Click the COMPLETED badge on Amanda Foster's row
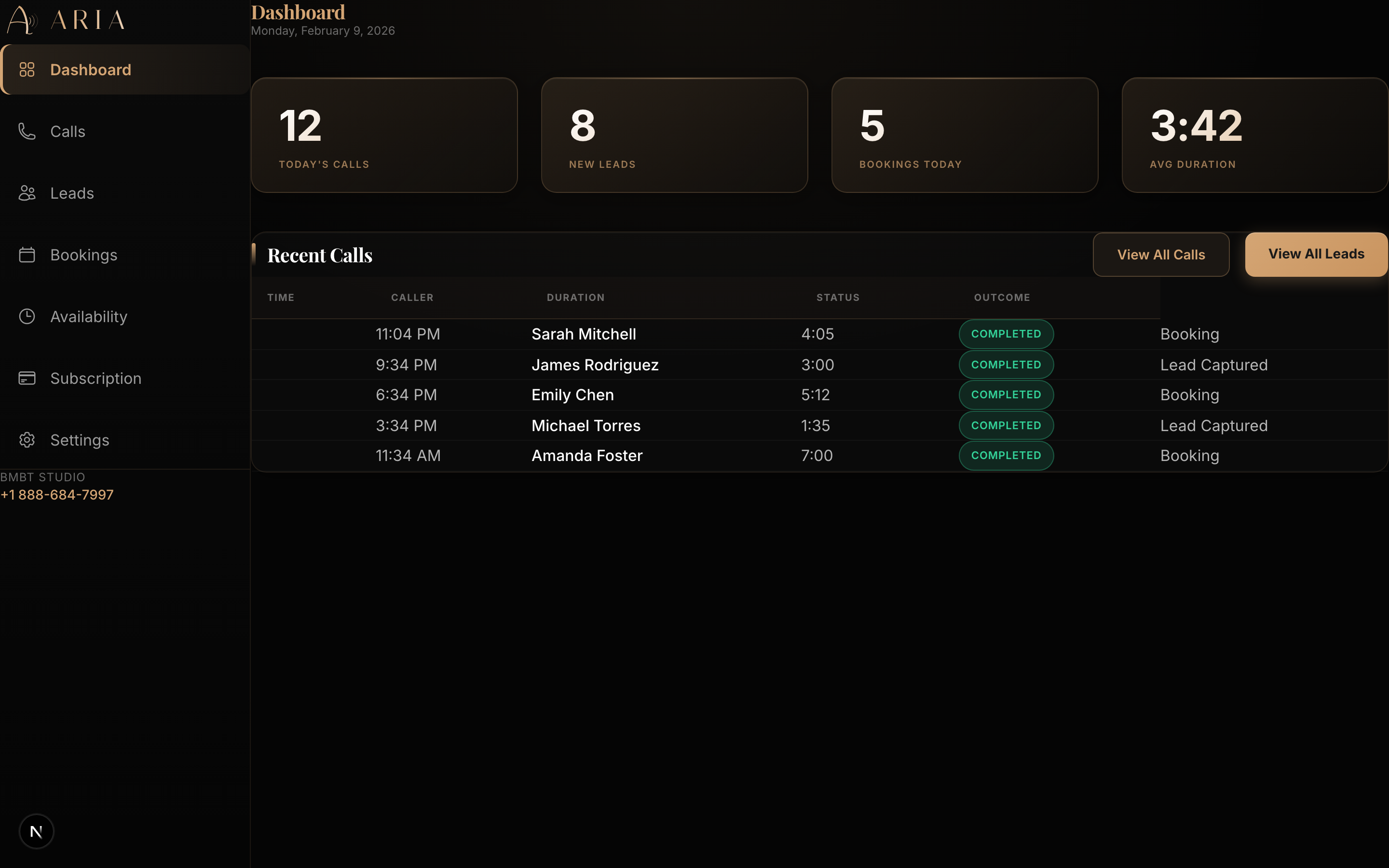This screenshot has height=868, width=1389. click(1006, 455)
